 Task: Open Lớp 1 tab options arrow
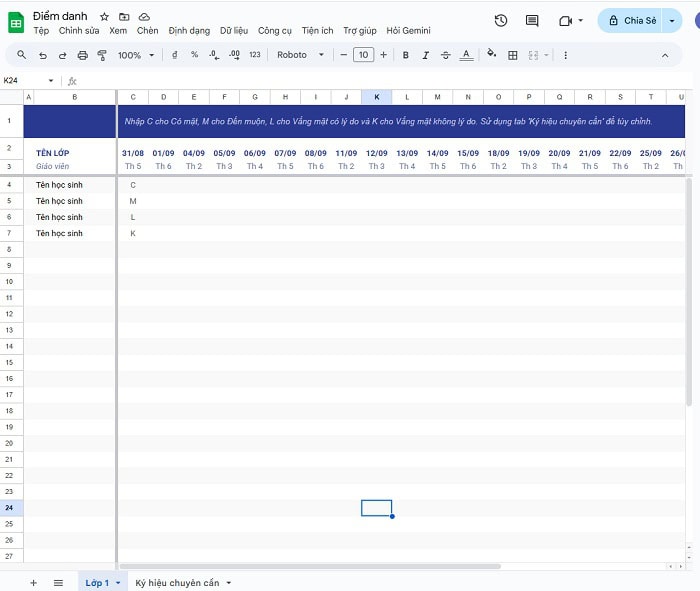118,583
